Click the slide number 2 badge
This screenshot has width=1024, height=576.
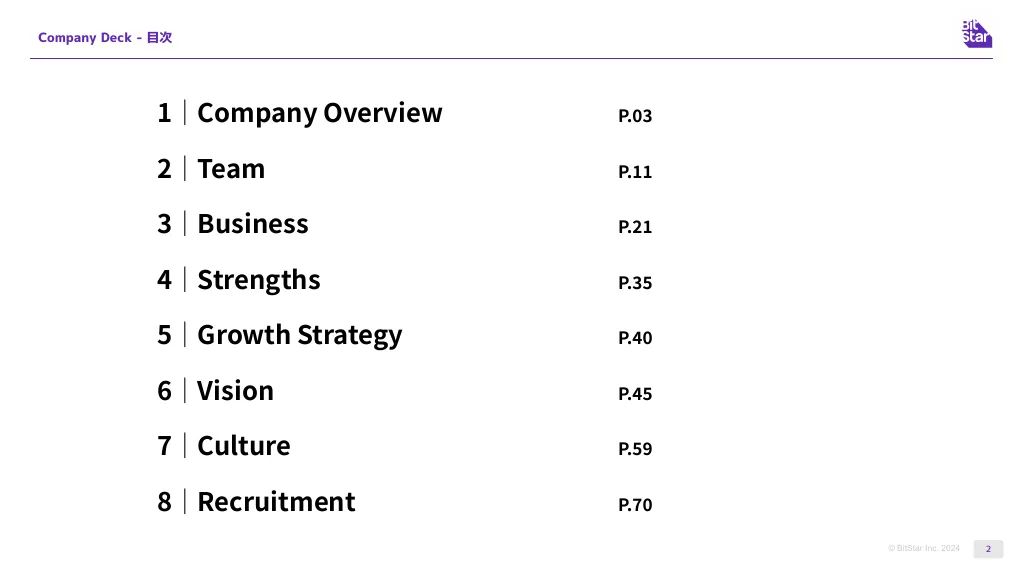coord(988,549)
